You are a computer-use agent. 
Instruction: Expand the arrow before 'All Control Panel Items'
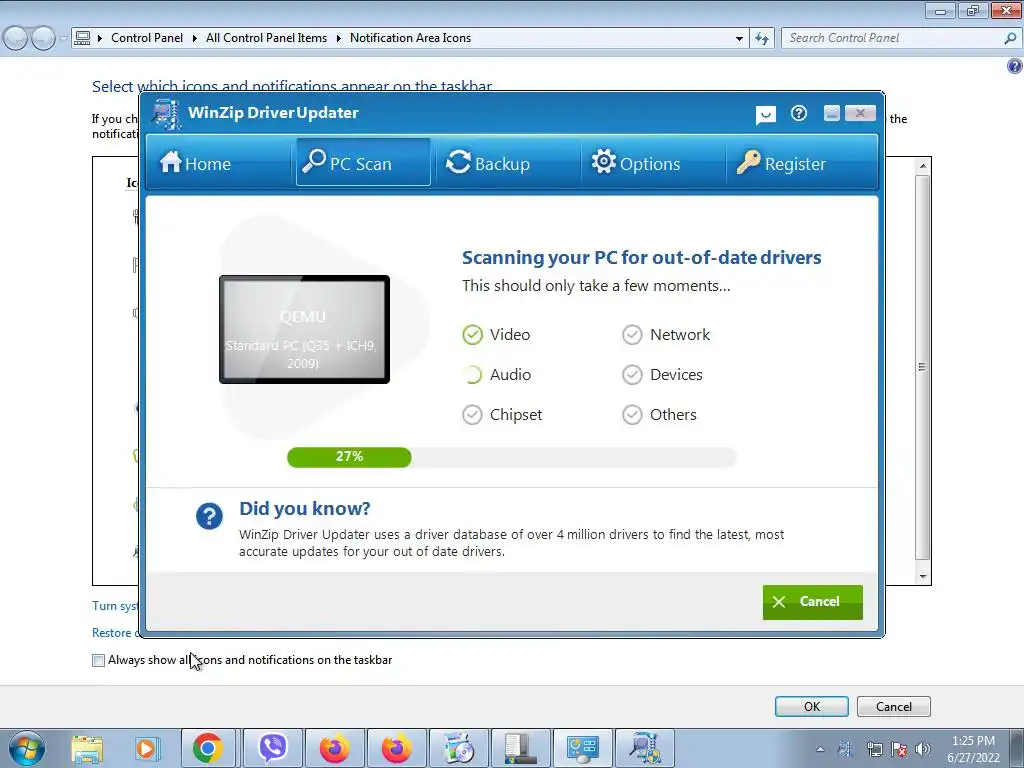point(195,39)
